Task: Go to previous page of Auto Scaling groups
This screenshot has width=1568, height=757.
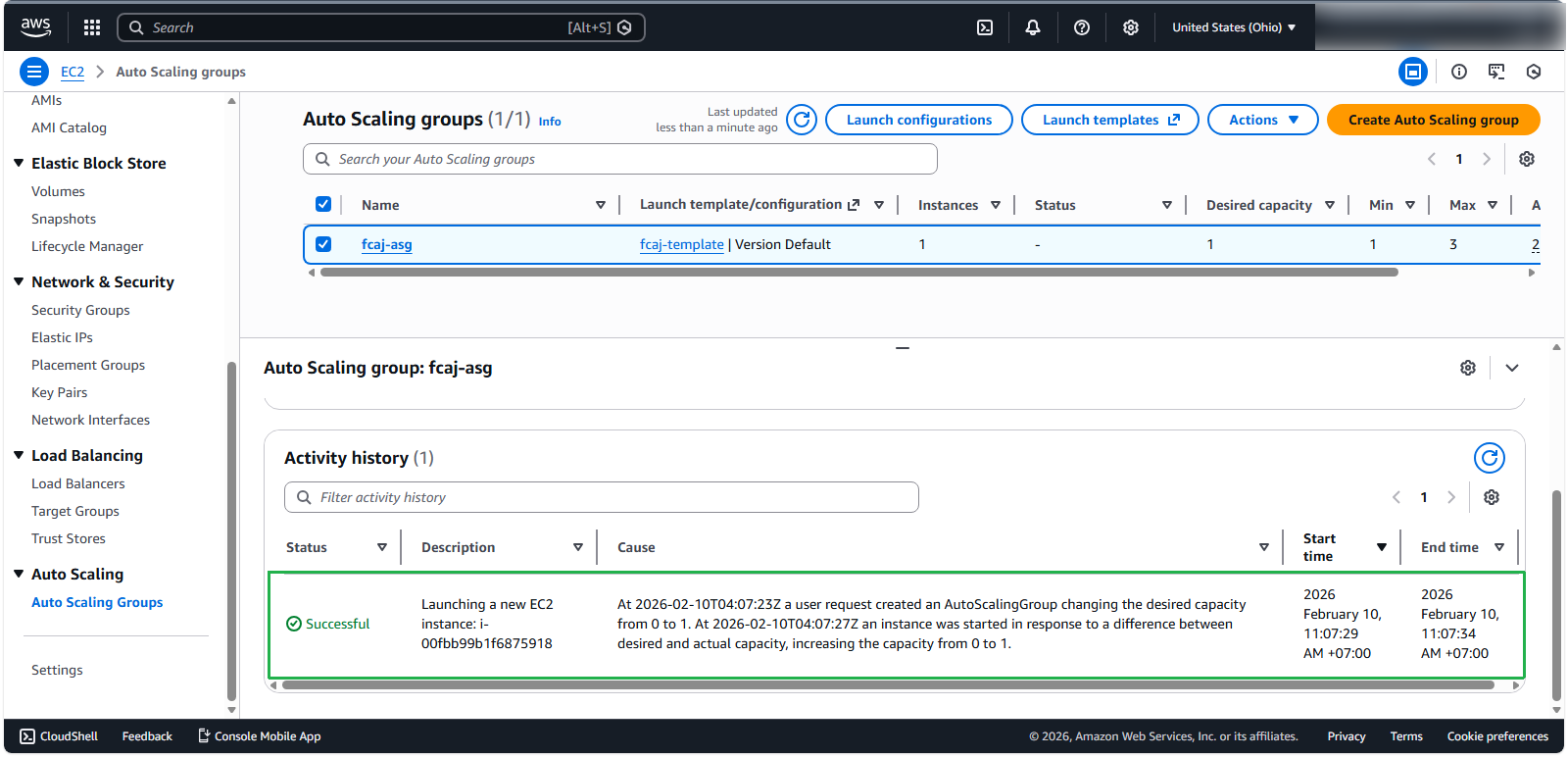Action: (1432, 159)
